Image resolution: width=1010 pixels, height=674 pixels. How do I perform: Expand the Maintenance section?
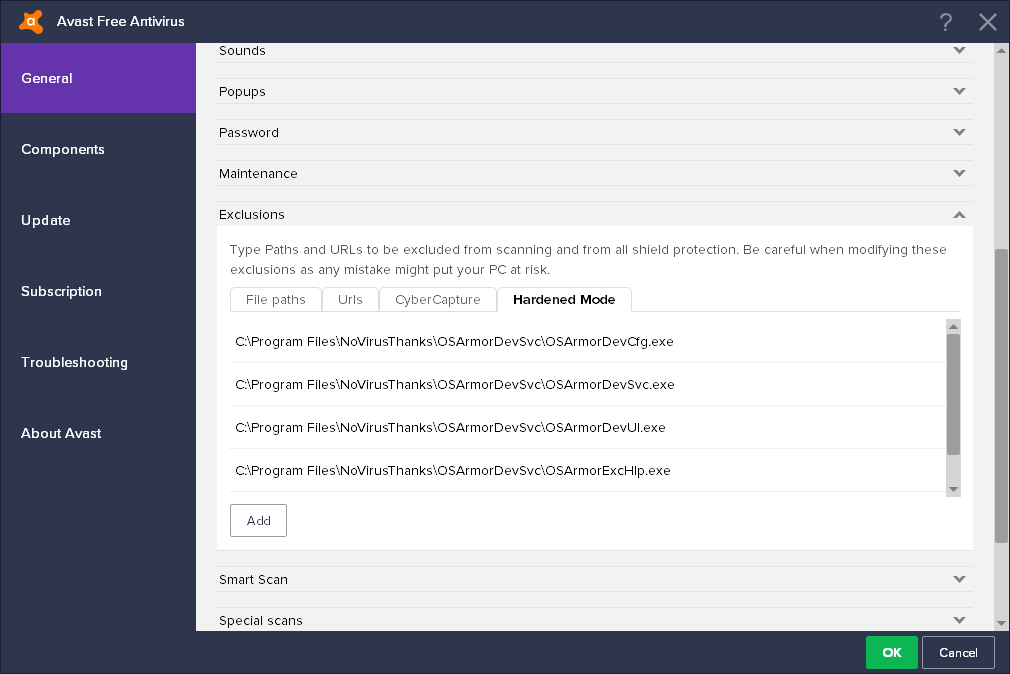click(959, 173)
